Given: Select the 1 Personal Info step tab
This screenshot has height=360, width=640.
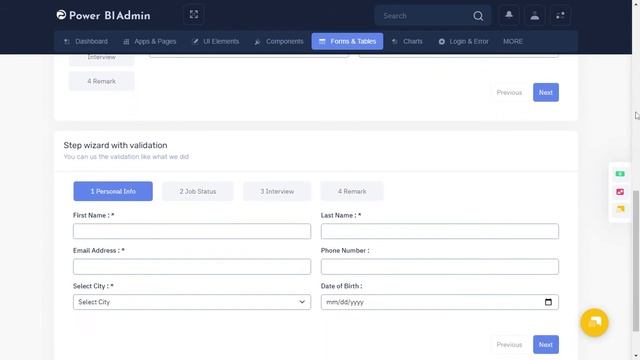Looking at the screenshot, I should click(x=113, y=191).
